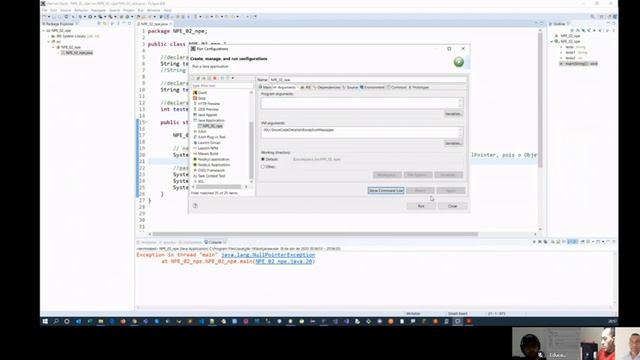
Task: Click Variables button under VM arguments
Action: [x=453, y=144]
